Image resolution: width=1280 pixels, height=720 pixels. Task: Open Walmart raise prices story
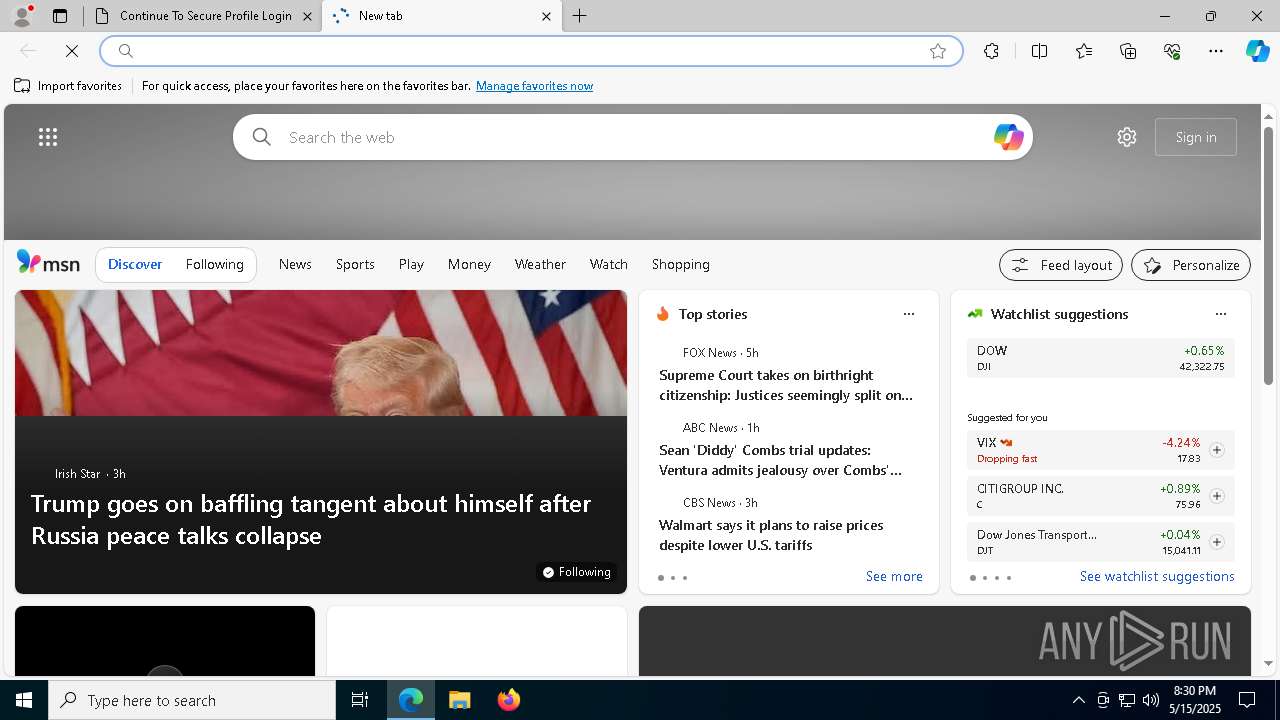point(771,535)
